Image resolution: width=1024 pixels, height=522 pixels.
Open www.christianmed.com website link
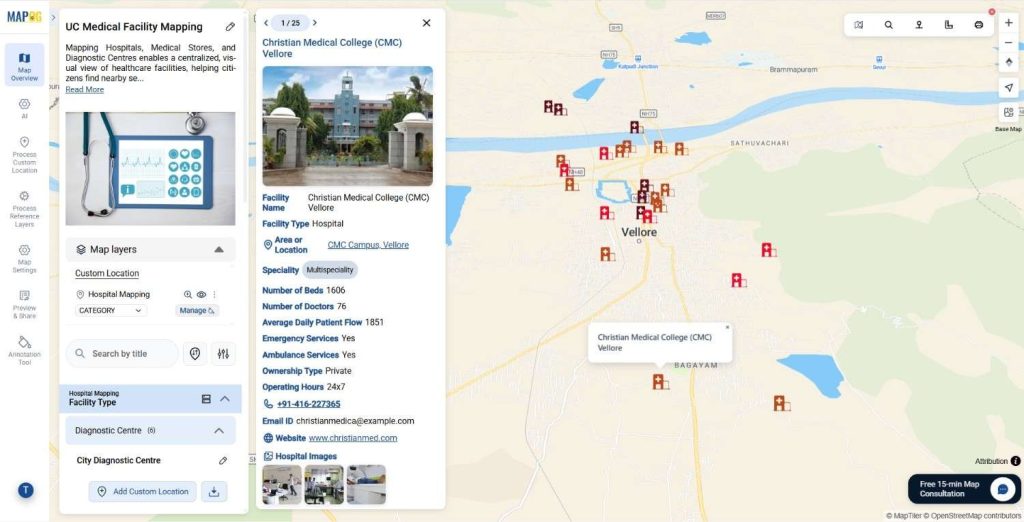click(353, 438)
